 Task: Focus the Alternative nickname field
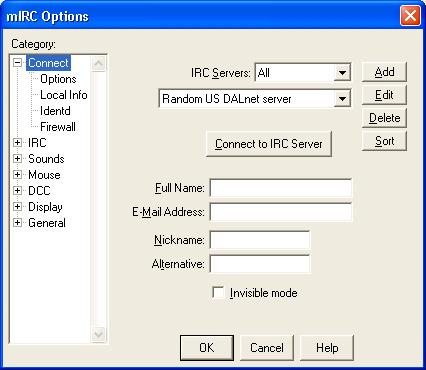[x=260, y=264]
